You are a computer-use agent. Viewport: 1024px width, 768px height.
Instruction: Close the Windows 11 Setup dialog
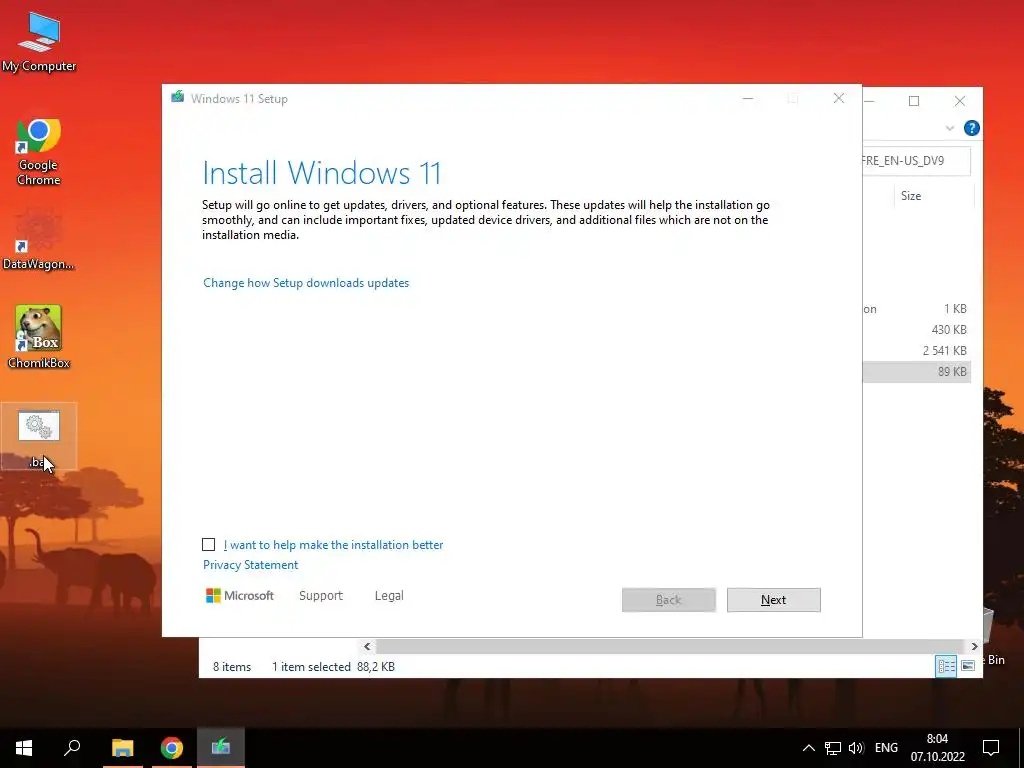[839, 99]
